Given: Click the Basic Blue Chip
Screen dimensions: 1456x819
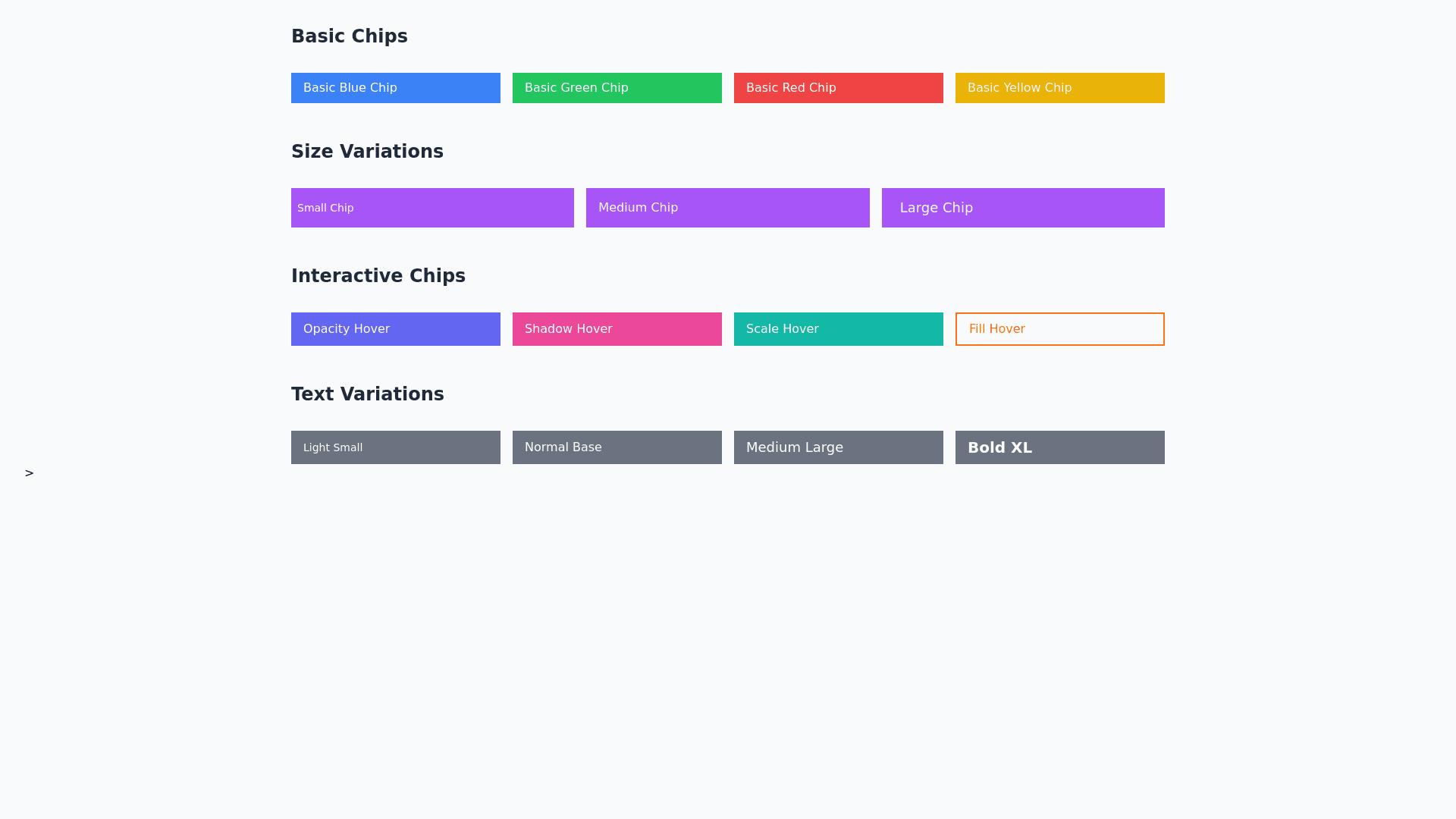Looking at the screenshot, I should point(395,88).
